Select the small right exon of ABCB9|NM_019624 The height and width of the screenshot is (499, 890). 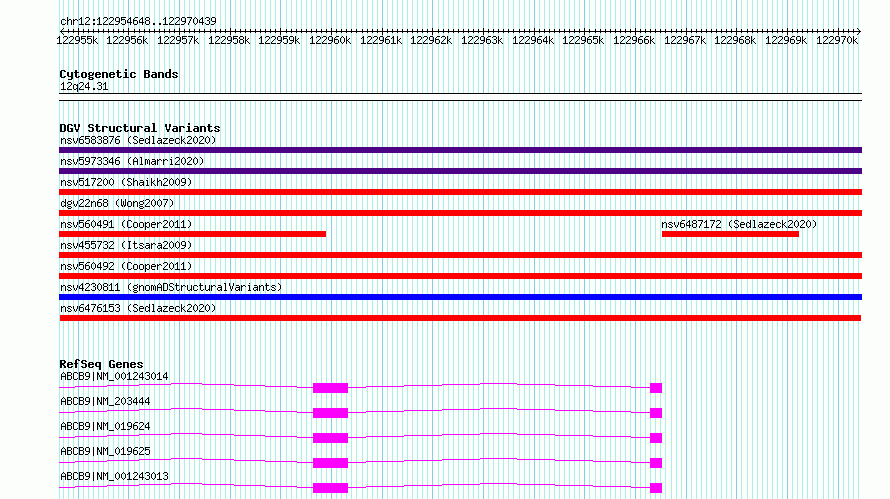pyautogui.click(x=656, y=438)
